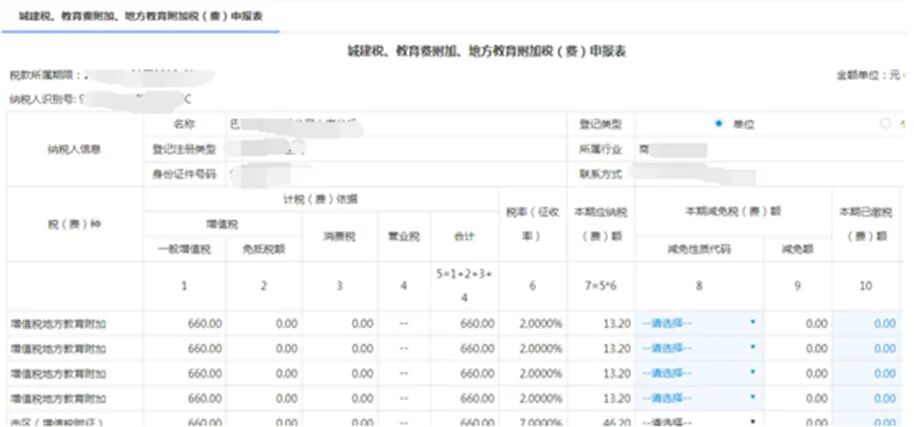Click the 一般增值税 column header
914x427 pixels.
[x=184, y=249]
